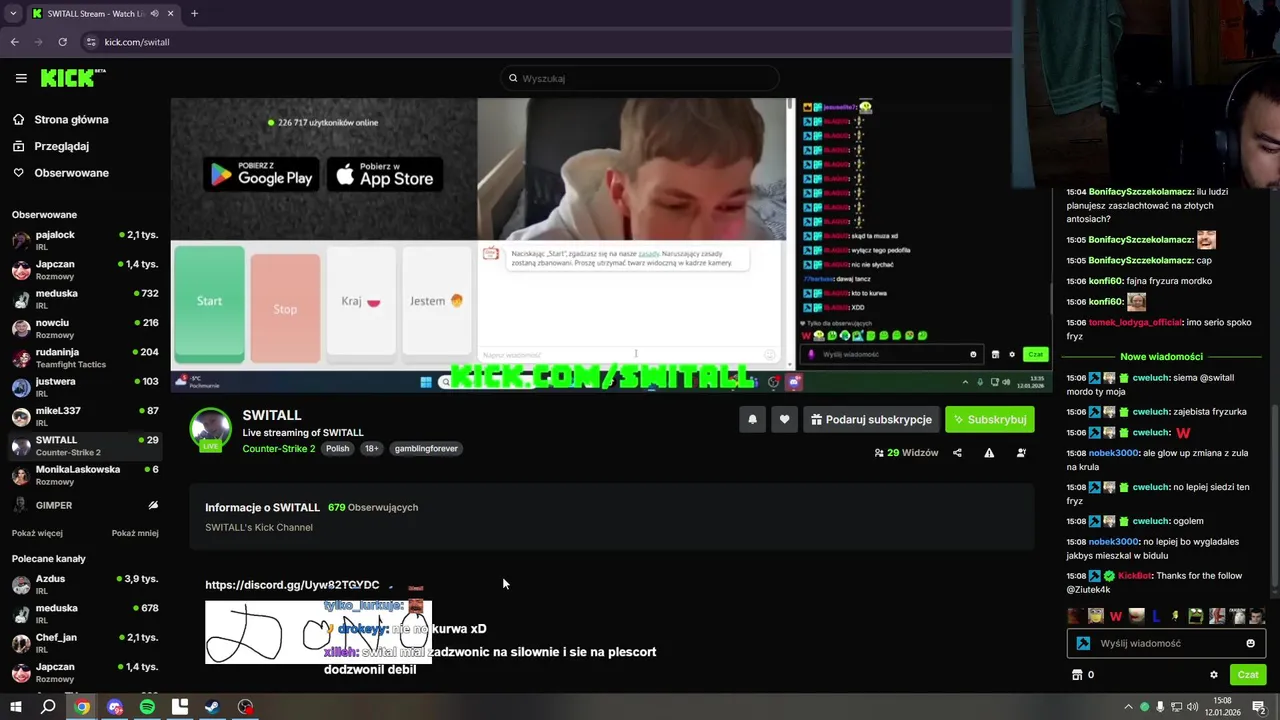Viewport: 1280px width, 720px height.
Task: Open Discord from the taskbar
Action: click(x=115, y=707)
